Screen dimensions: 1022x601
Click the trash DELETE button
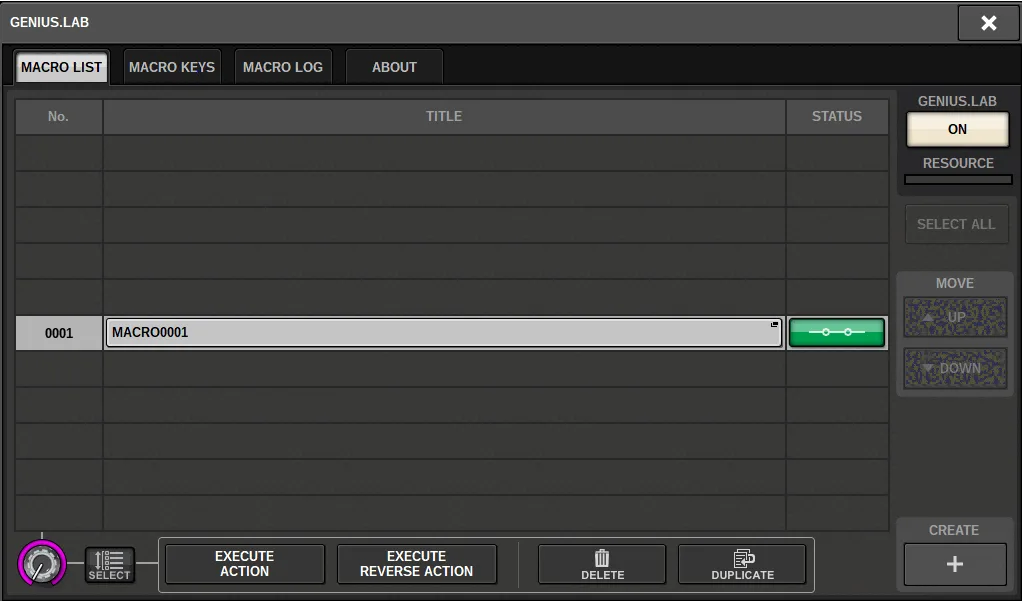tap(602, 564)
